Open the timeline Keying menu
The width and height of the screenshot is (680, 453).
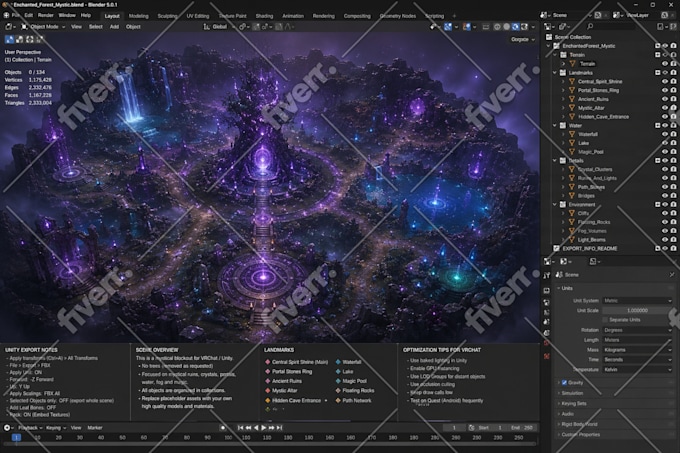pos(56,428)
